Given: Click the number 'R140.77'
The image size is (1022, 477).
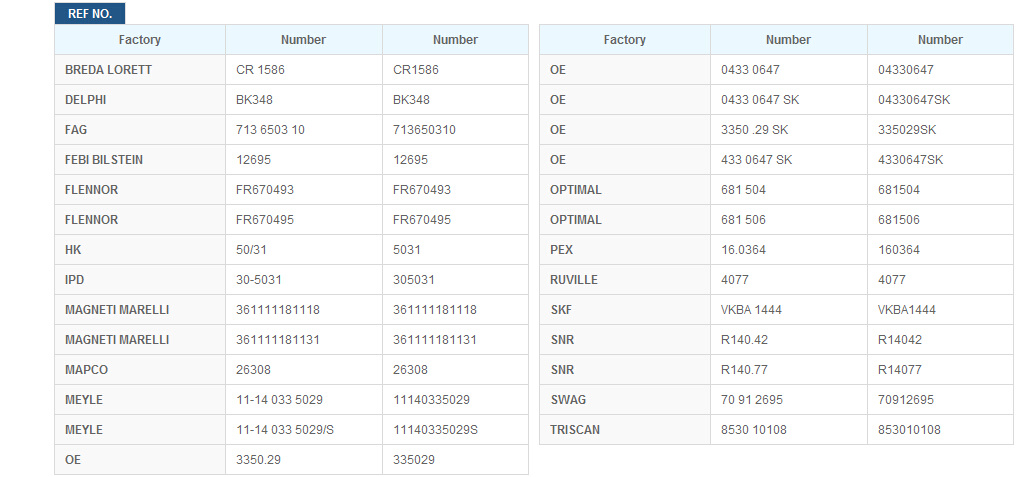Looking at the screenshot, I should (744, 369).
